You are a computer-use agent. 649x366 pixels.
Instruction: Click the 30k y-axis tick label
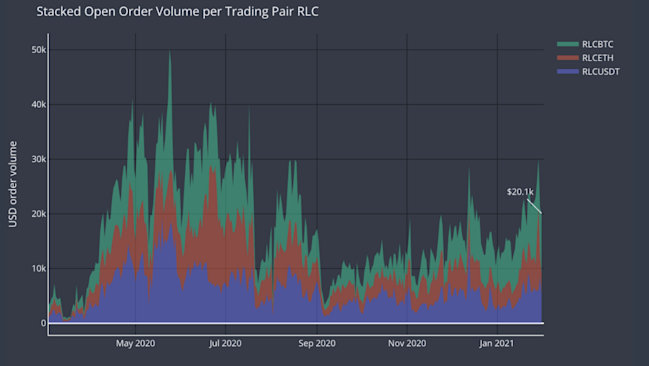click(x=38, y=159)
